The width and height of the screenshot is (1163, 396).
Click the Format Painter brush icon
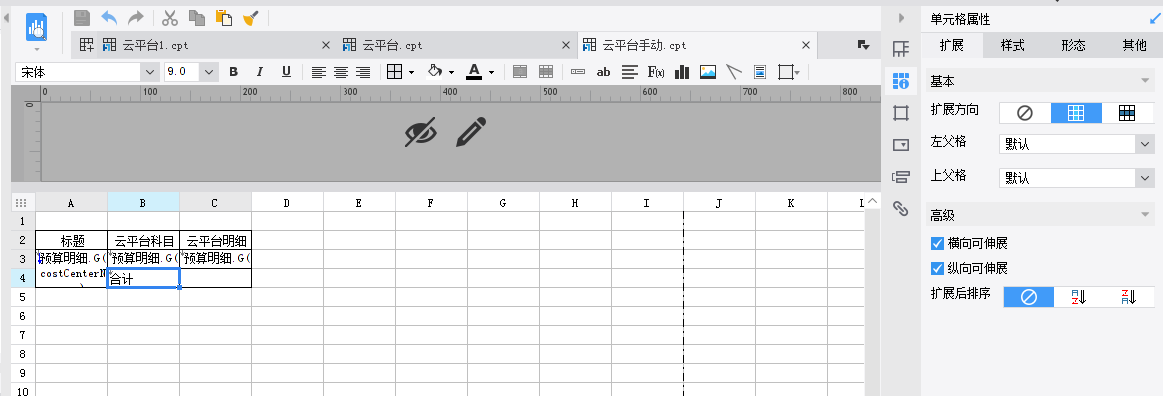(250, 18)
